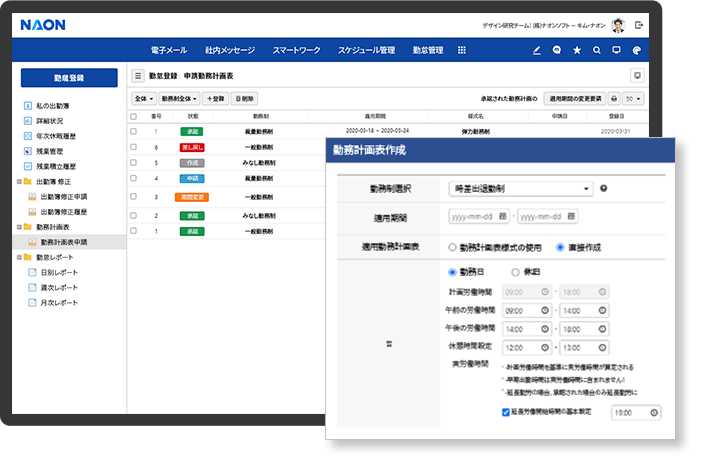
Task: Click the star favorites icon in top bar
Action: (x=576, y=50)
